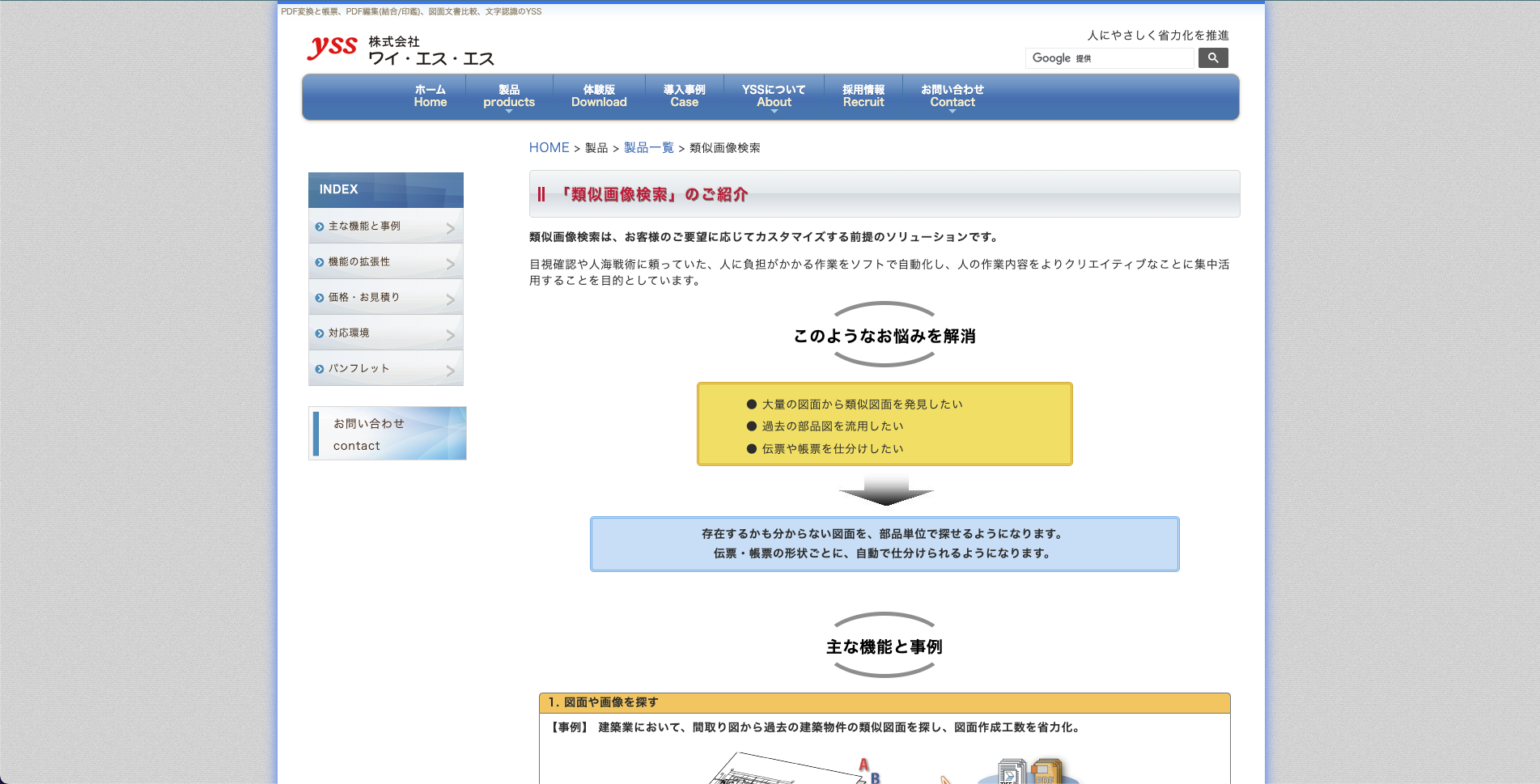
Task: Click the HOME breadcrumb link
Action: pyautogui.click(x=549, y=148)
